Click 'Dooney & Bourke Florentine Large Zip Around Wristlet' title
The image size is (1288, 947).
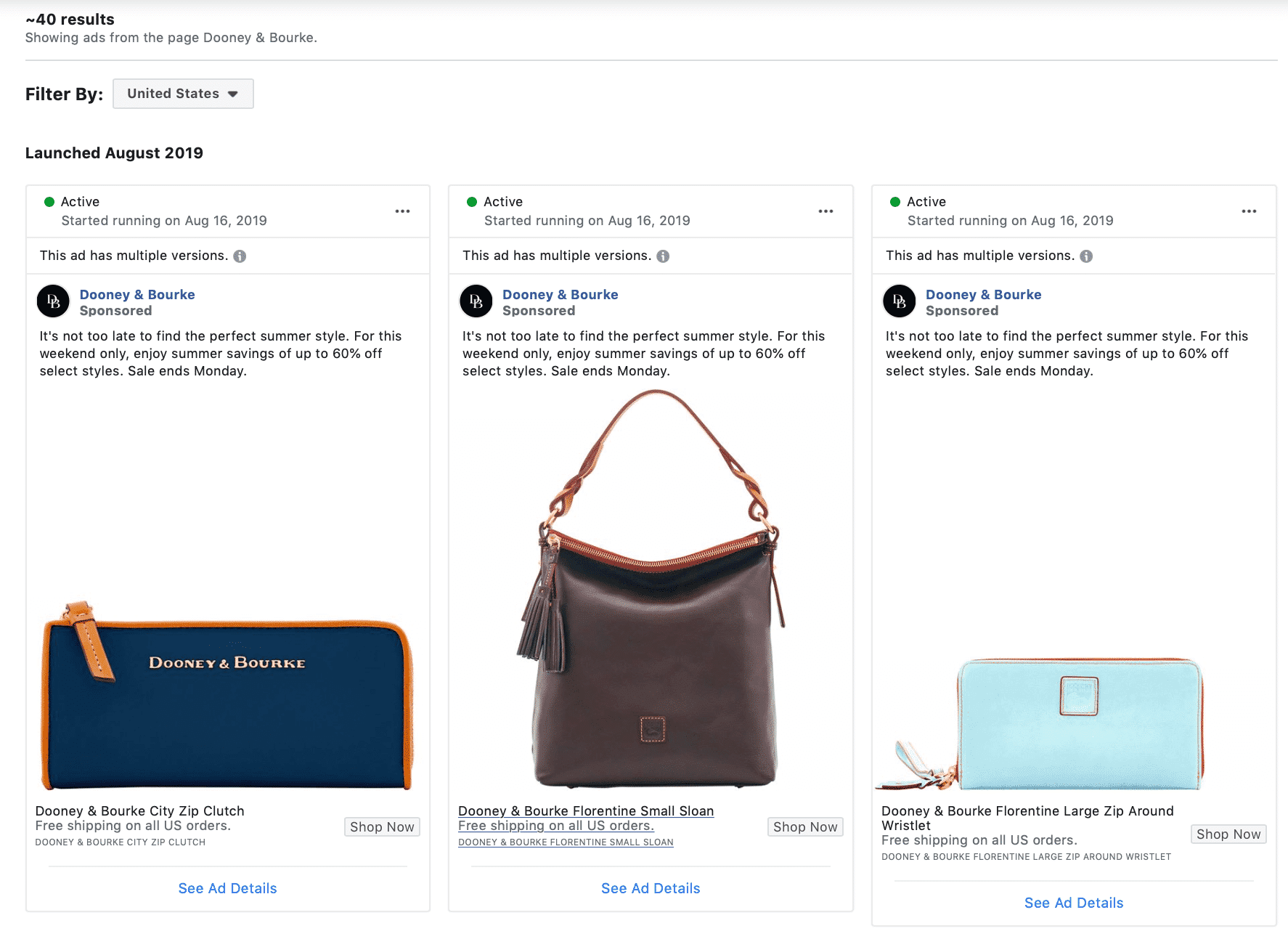[x=1027, y=818]
